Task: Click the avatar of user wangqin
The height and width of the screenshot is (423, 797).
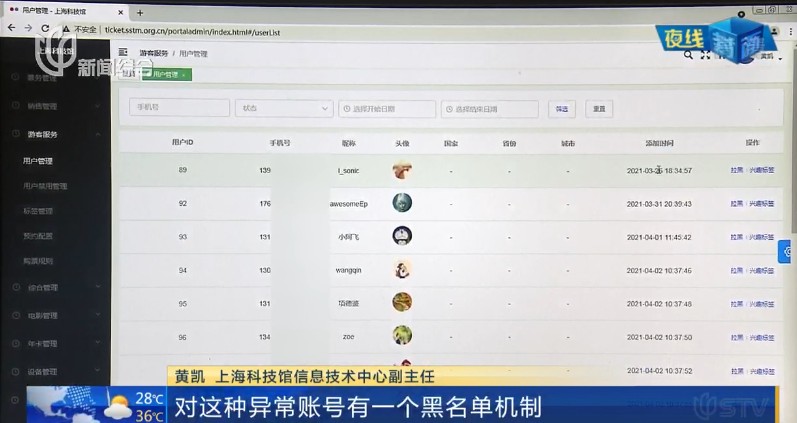Action: pos(402,269)
